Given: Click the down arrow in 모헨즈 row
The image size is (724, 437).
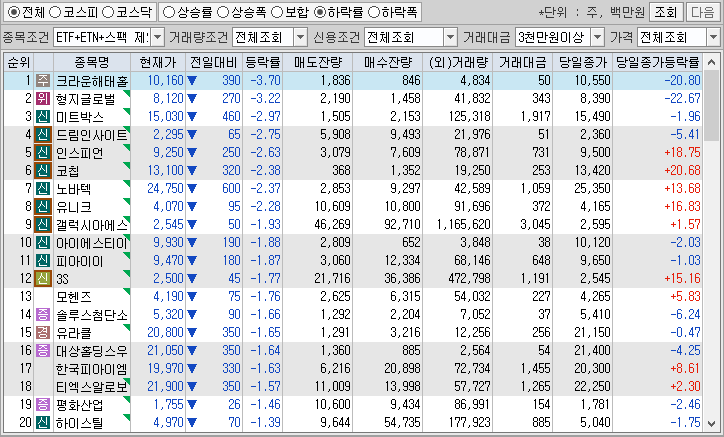Looking at the screenshot, I should pyautogui.click(x=192, y=297).
